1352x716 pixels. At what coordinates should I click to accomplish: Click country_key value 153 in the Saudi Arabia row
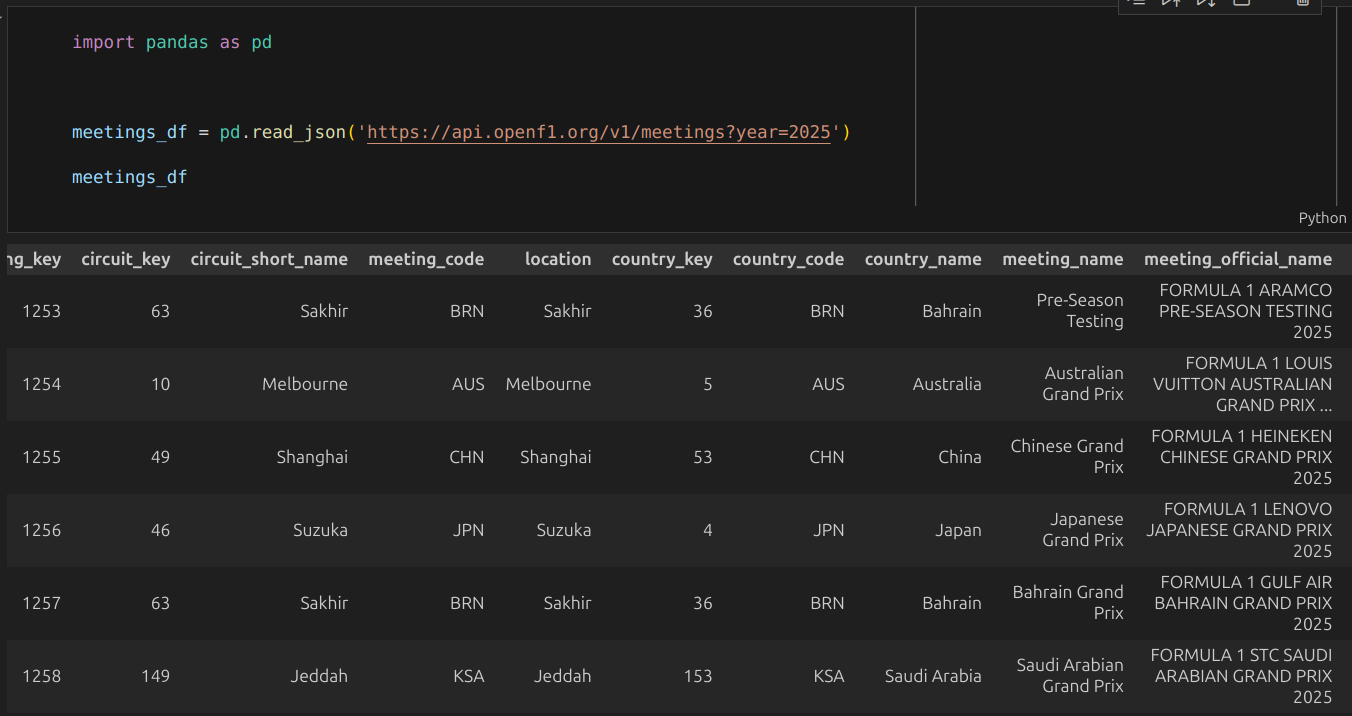click(698, 676)
